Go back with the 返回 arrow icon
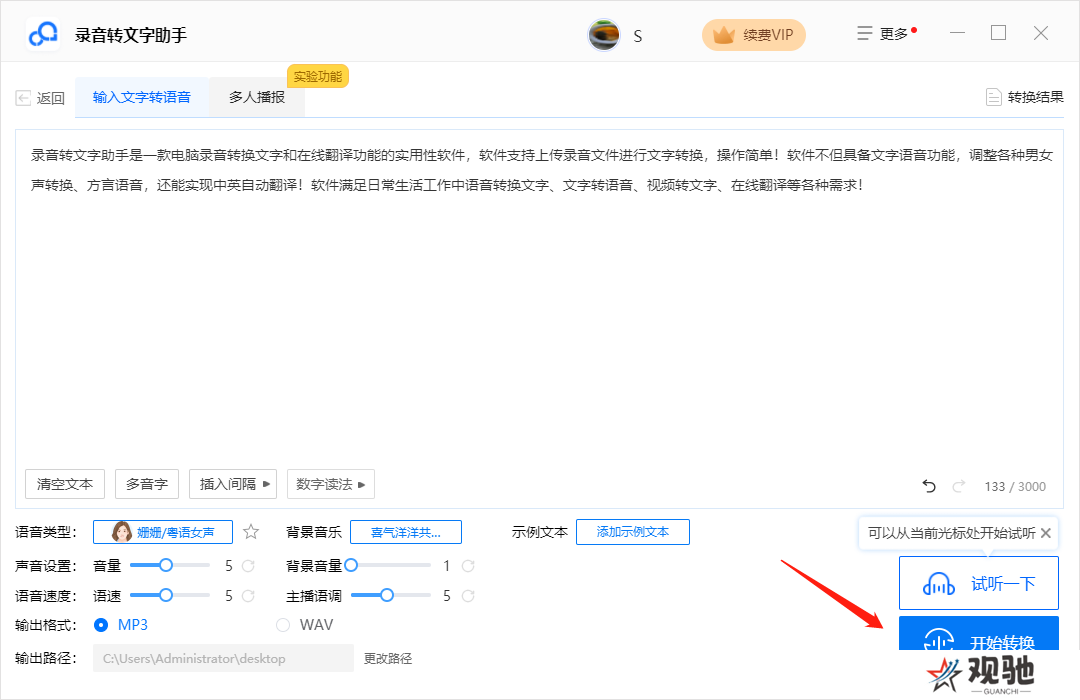This screenshot has width=1080, height=700. point(23,98)
